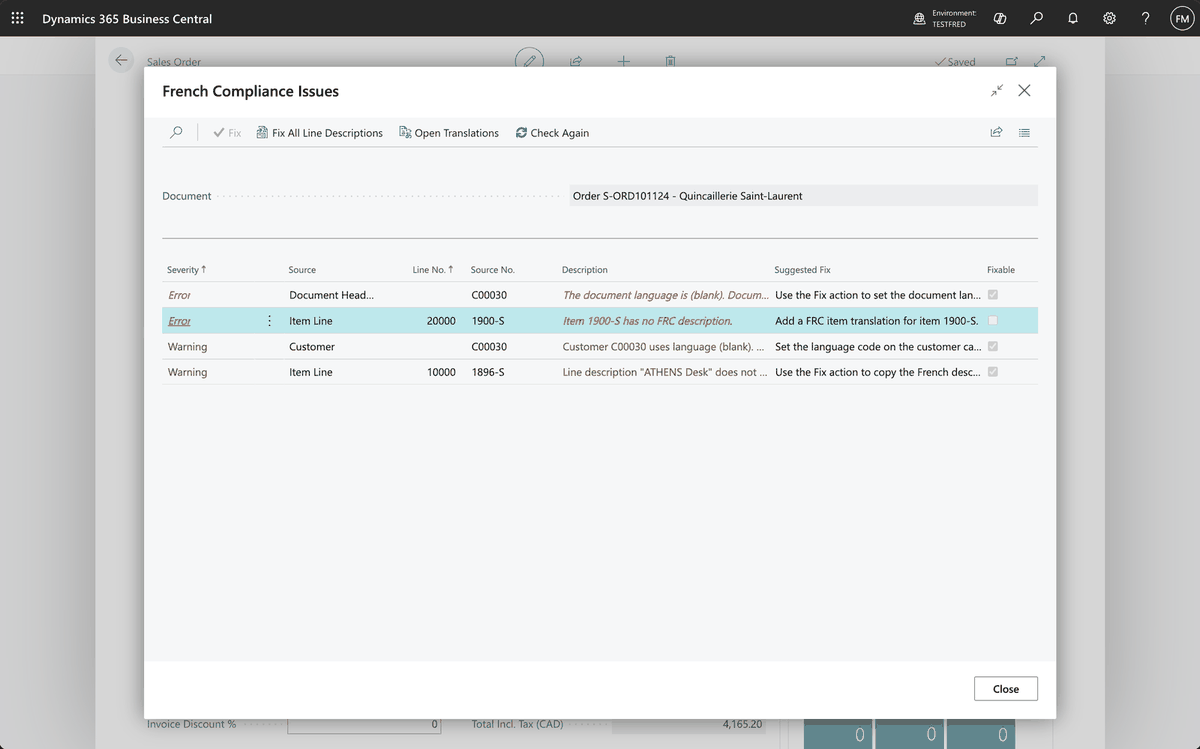Open the Suggested Fix column header menu
Screen dimensions: 1200x749
[x=802, y=270]
